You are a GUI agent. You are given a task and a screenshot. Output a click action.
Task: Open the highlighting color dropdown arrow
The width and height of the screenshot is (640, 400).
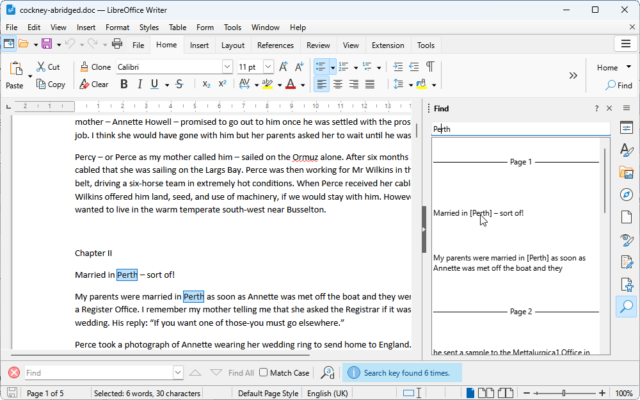tap(280, 85)
